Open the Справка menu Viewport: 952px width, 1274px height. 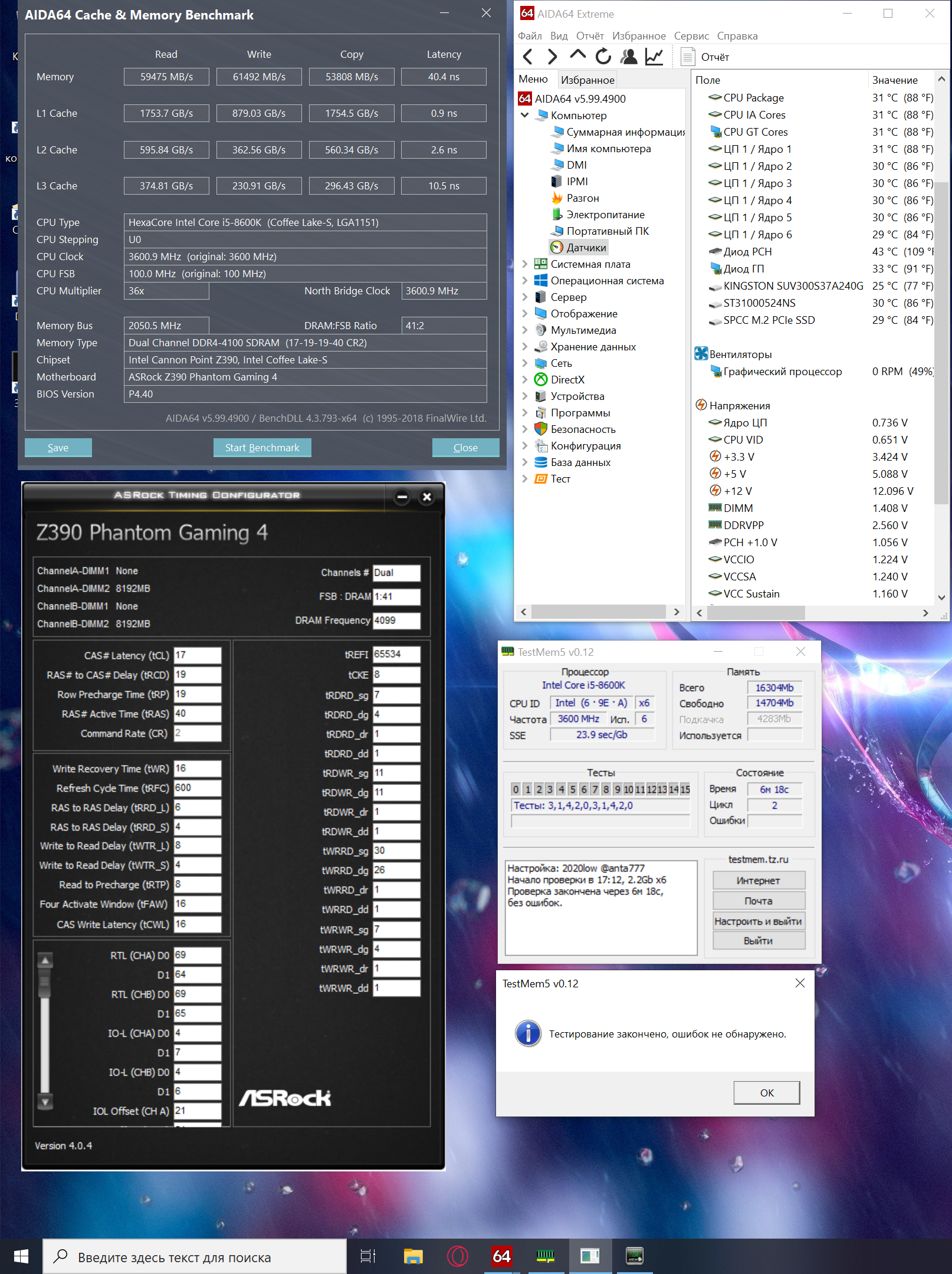[x=737, y=36]
